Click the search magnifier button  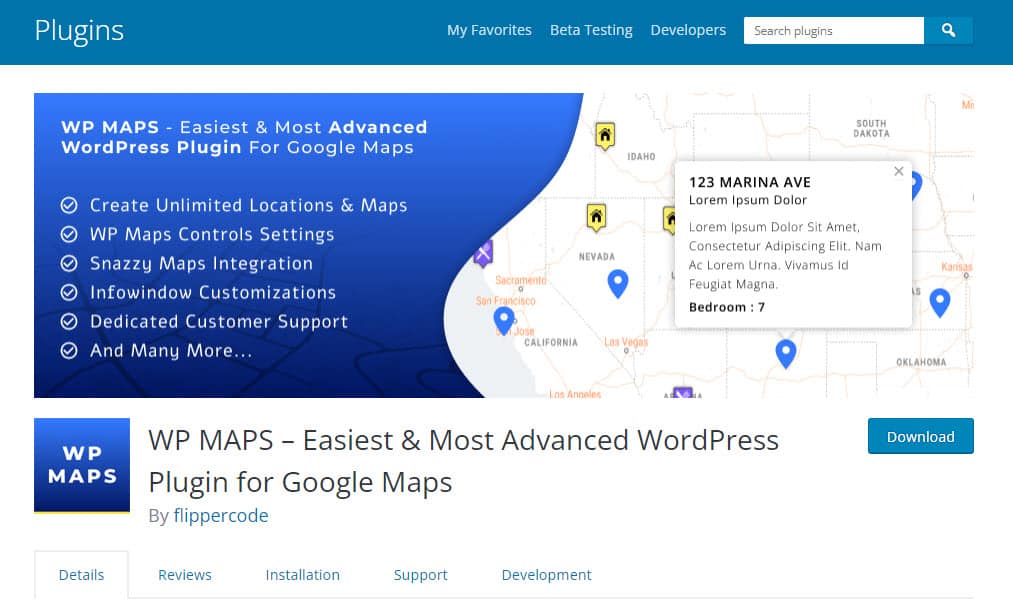tap(948, 30)
